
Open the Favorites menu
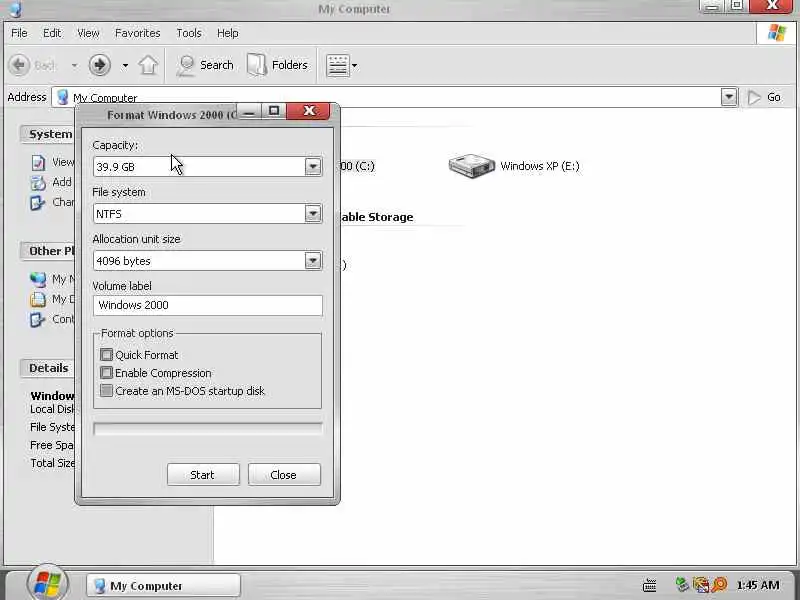point(138,33)
